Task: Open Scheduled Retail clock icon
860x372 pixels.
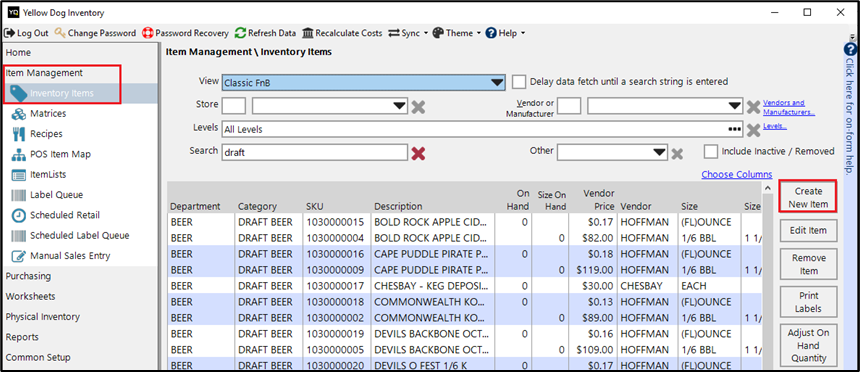Action: (x=19, y=215)
